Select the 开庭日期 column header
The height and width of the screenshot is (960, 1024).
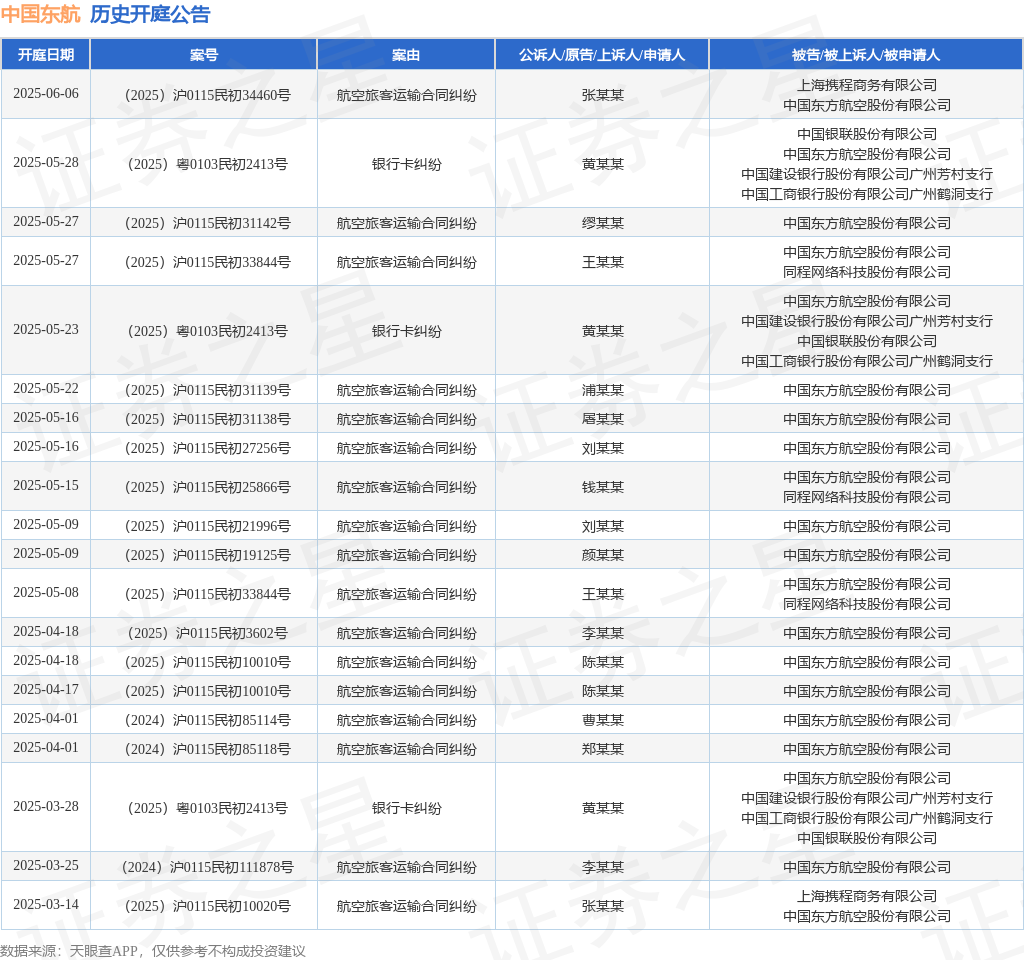[46, 55]
